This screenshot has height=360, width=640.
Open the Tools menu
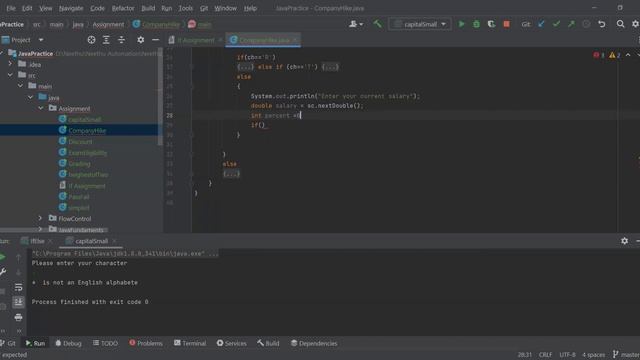point(185,8)
